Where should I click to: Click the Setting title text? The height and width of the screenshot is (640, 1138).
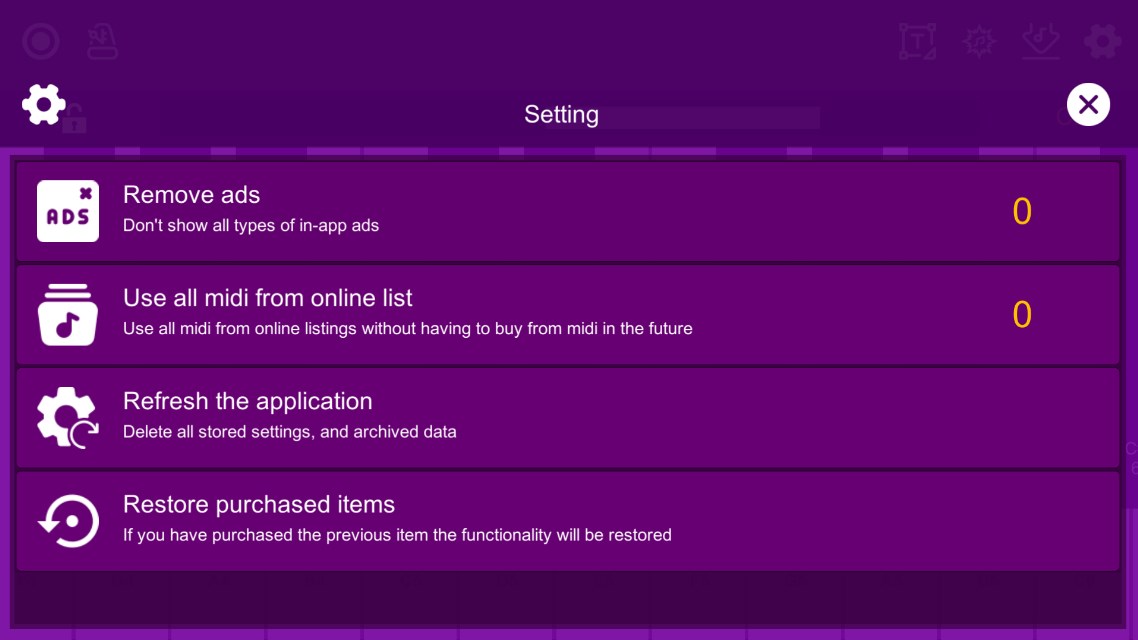click(x=561, y=114)
